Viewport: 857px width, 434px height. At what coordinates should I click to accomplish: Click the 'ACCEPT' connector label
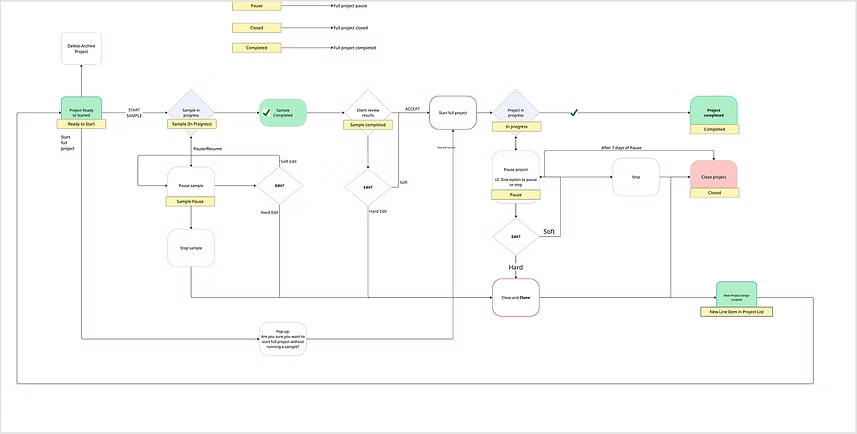pos(413,109)
